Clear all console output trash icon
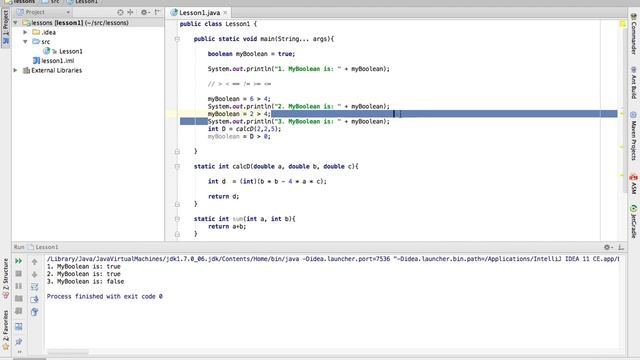The width and height of the screenshot is (640, 360). [x=34, y=312]
